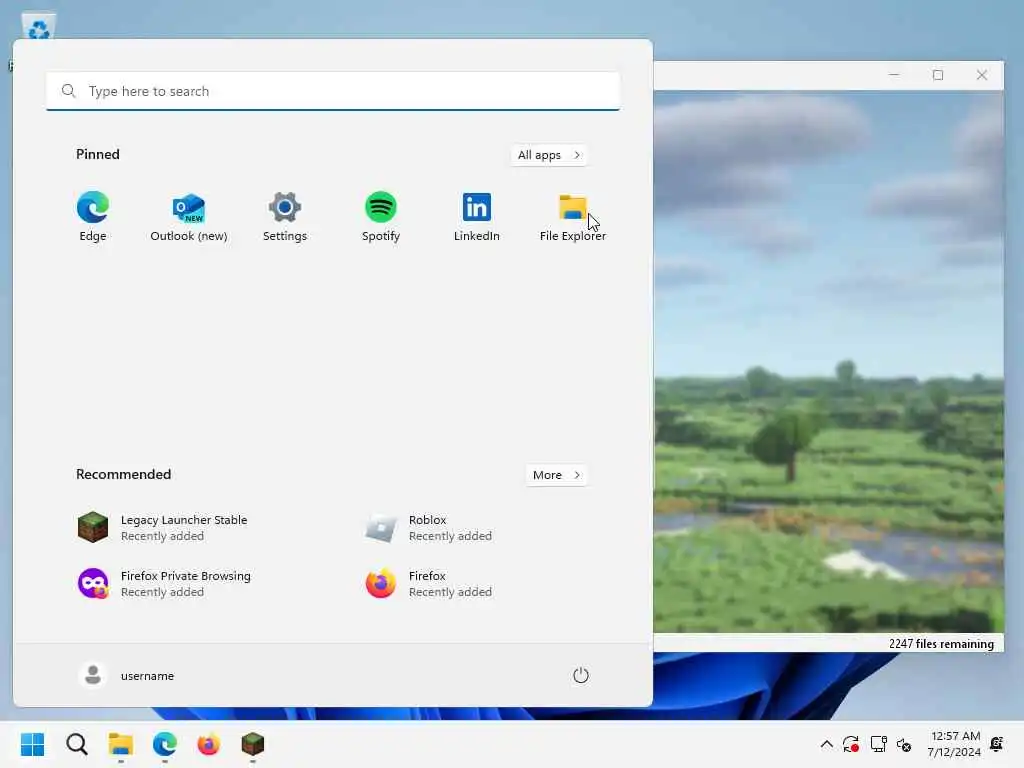The height and width of the screenshot is (768, 1024).
Task: Switch to Minecraft launcher taskbar icon
Action: point(253,744)
